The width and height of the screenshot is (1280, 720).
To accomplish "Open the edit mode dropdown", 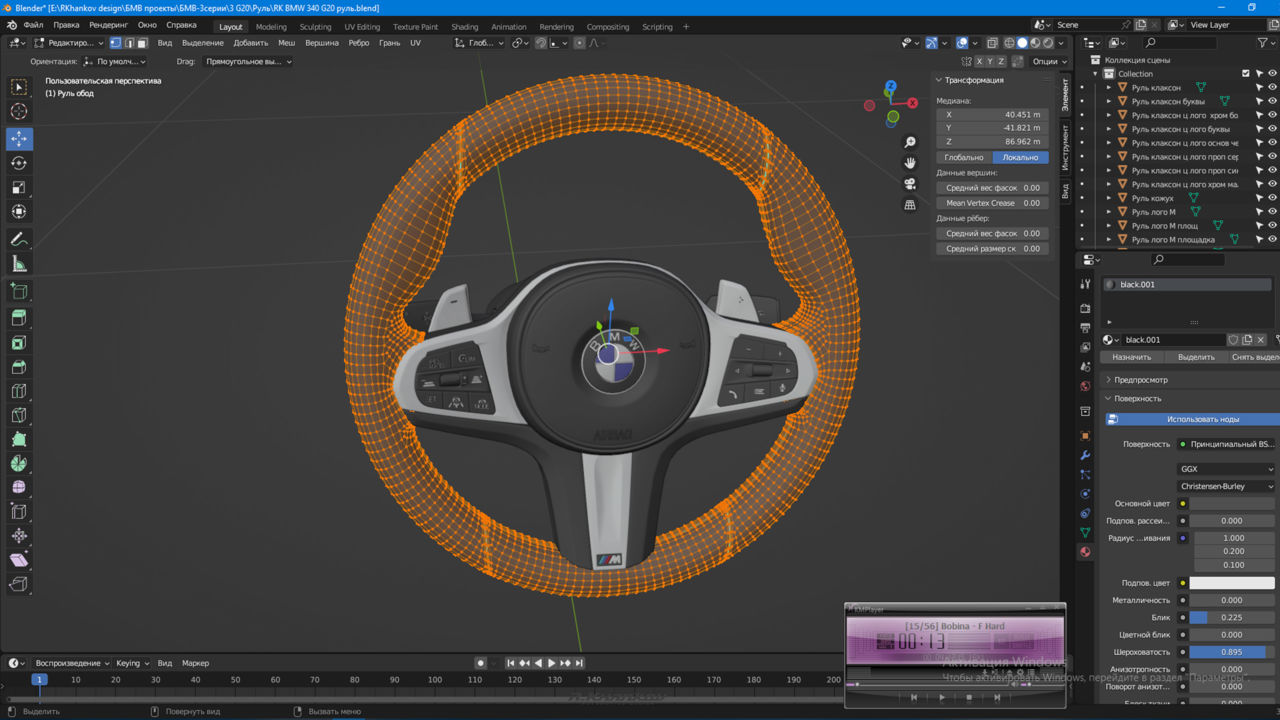I will point(68,43).
